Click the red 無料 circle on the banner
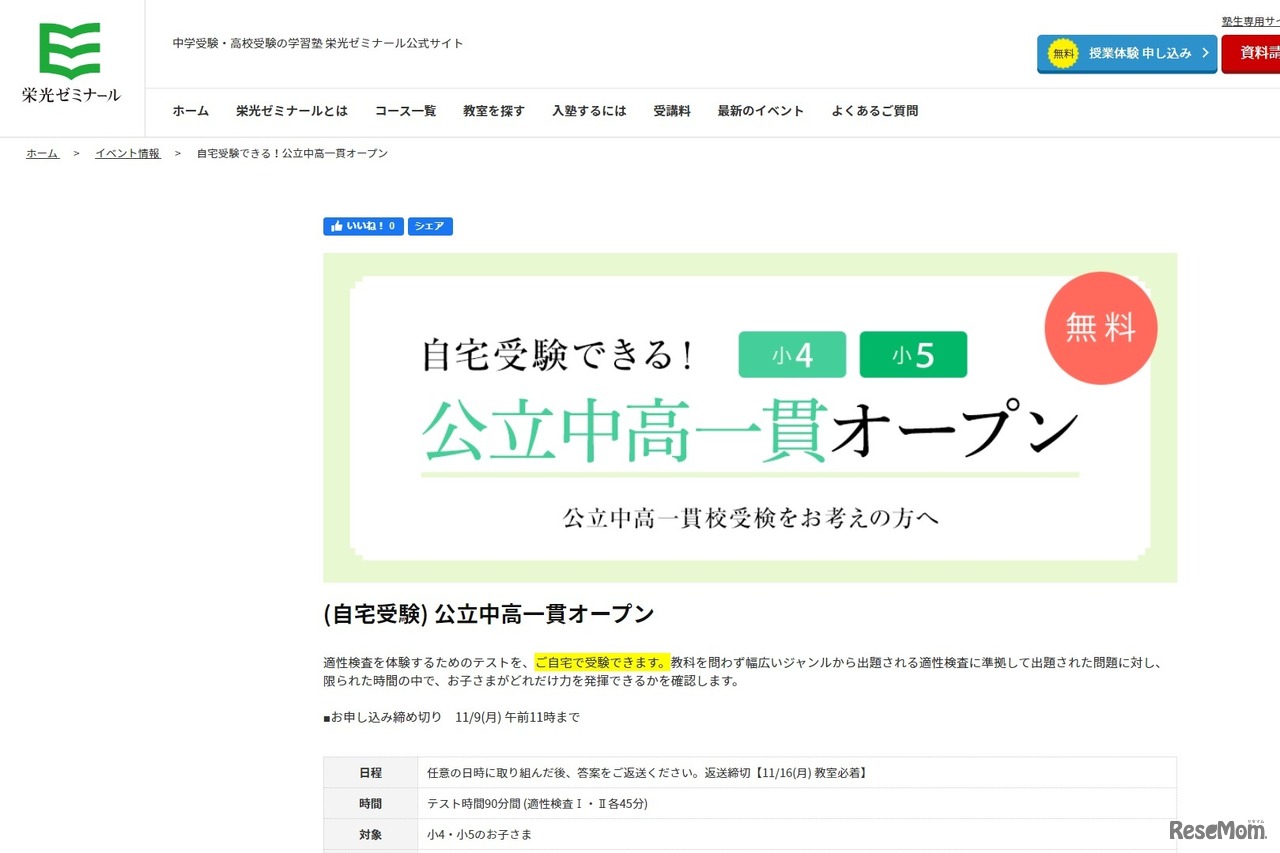 tap(1101, 327)
